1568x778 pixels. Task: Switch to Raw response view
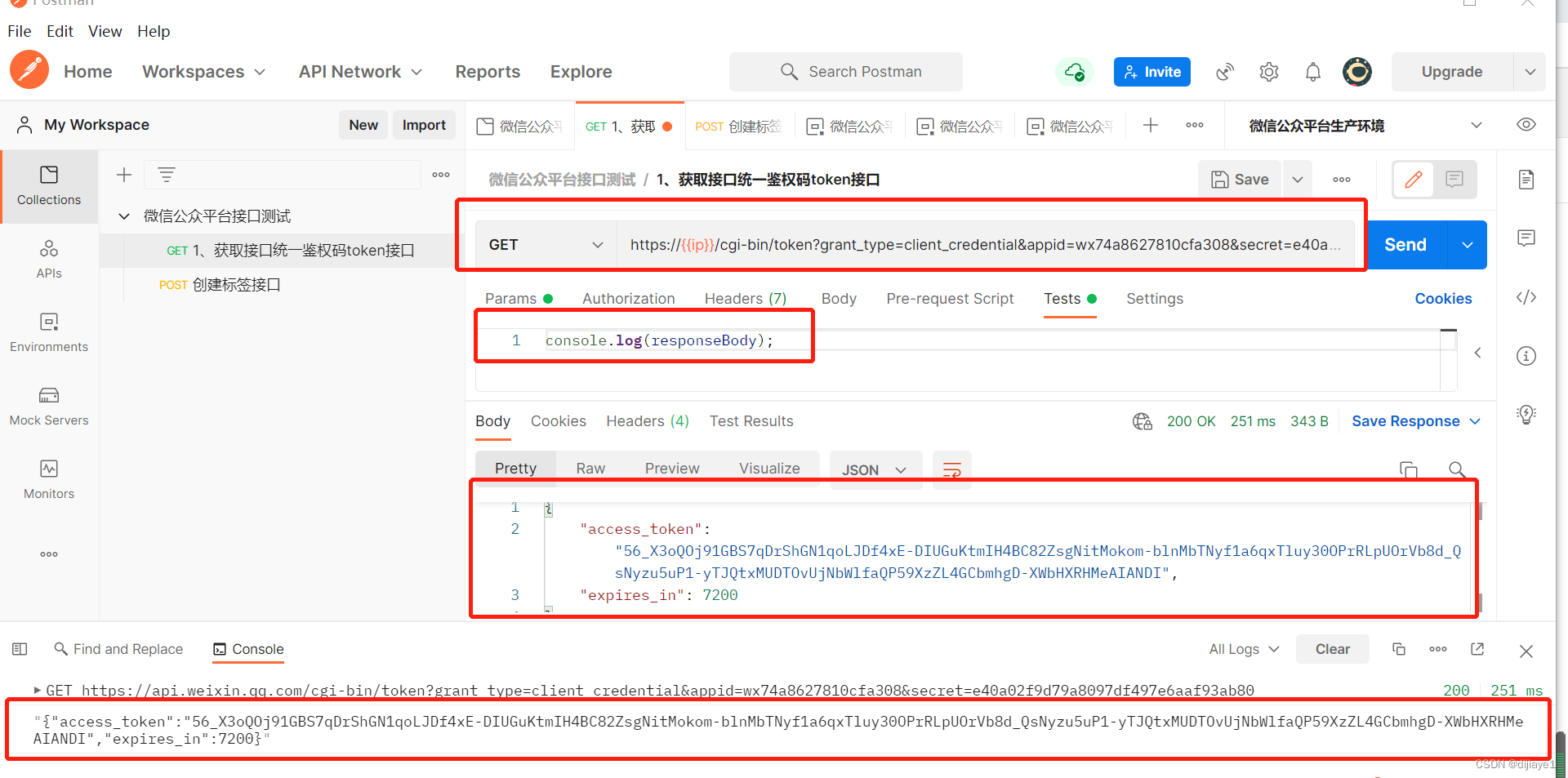590,469
